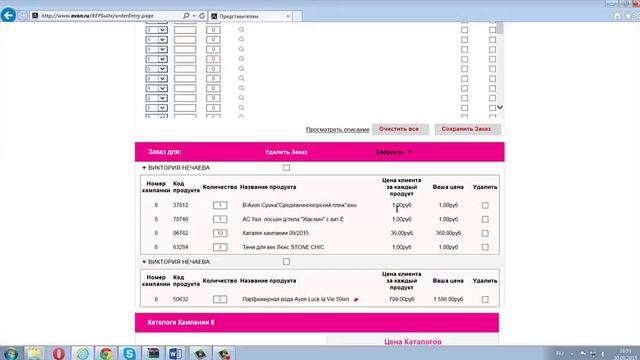
Task: Collapse the ВИКТОРИЯ НЕЧАЕВА group containing product 37512
Action: 144,168
